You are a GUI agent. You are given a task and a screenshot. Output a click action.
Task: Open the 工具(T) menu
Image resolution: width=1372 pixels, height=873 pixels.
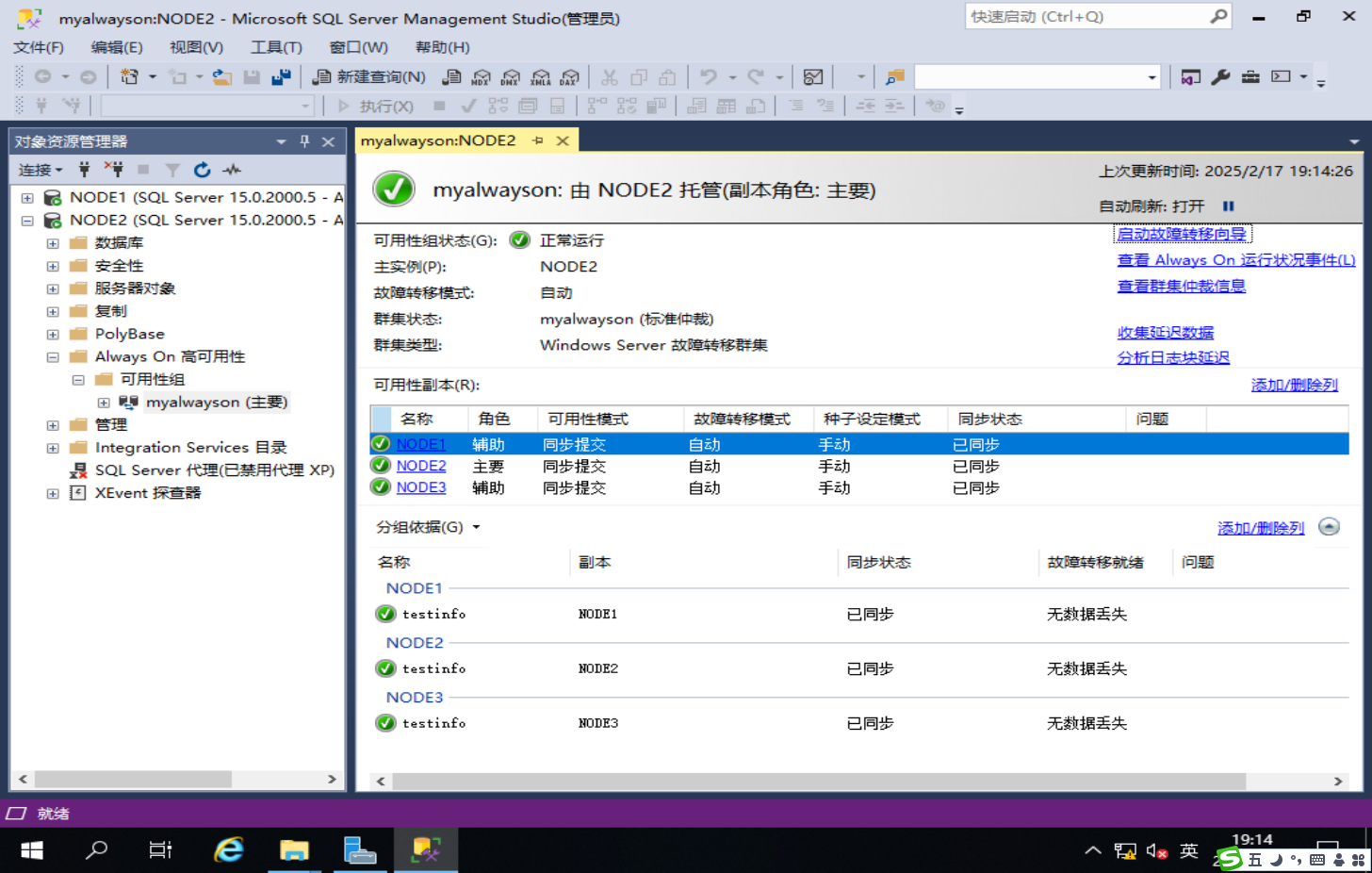276,47
